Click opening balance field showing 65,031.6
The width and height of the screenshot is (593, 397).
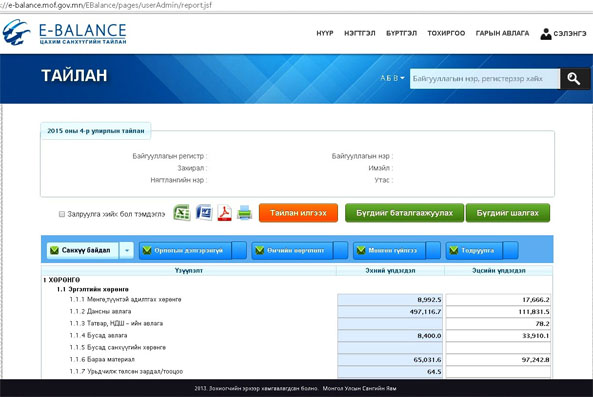point(390,360)
